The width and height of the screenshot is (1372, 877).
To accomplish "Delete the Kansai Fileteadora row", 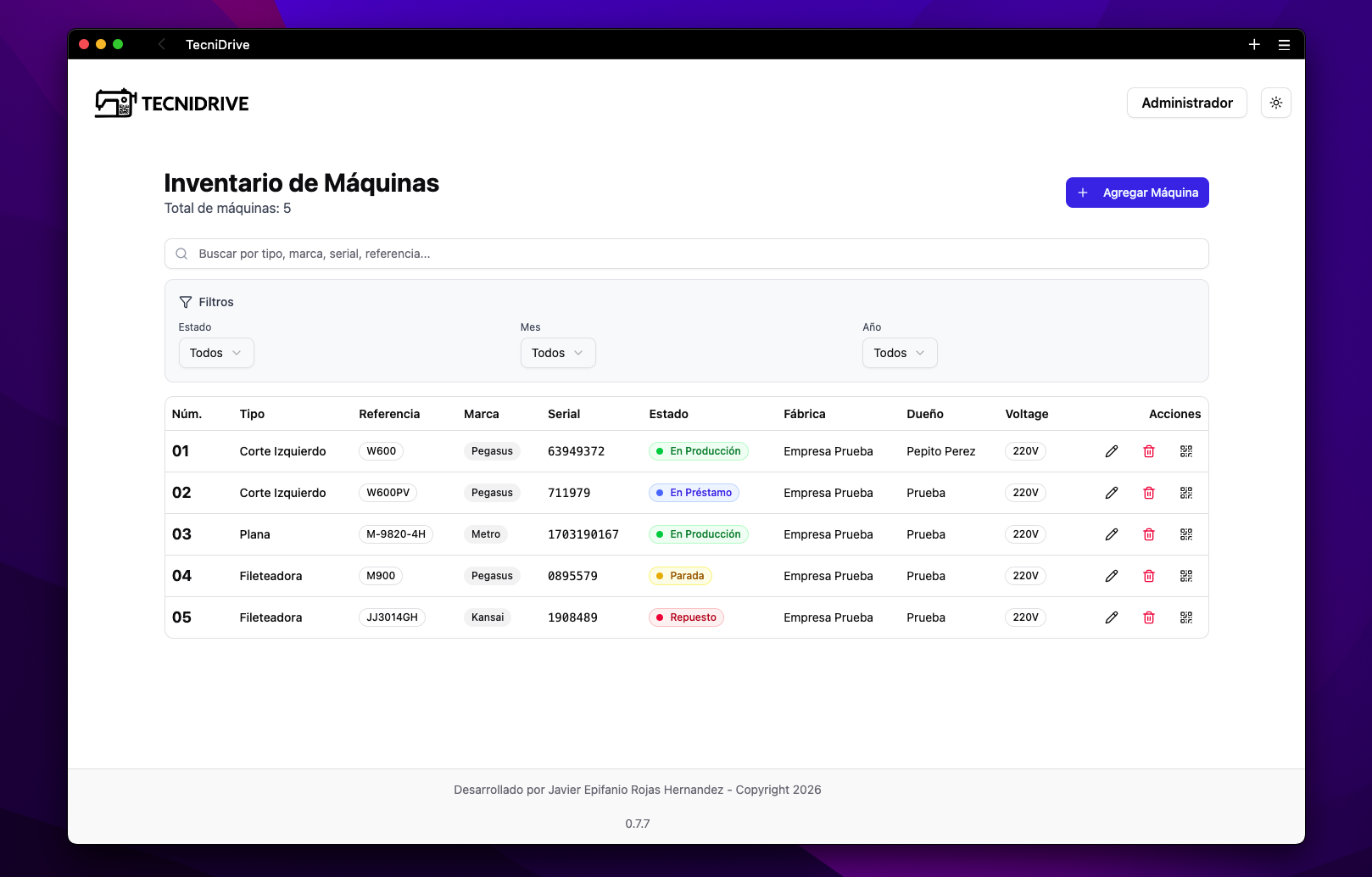I will [x=1149, y=617].
